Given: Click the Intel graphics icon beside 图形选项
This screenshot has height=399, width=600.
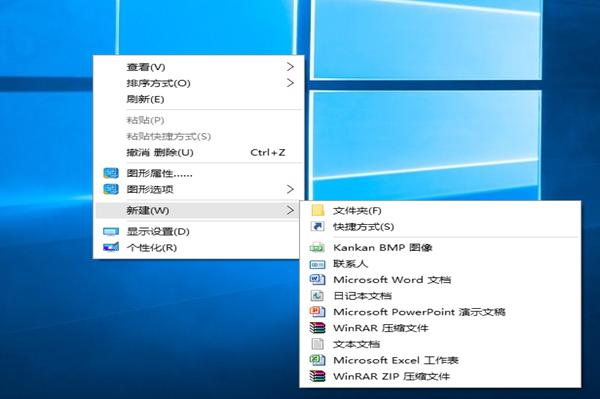Looking at the screenshot, I should (111, 189).
